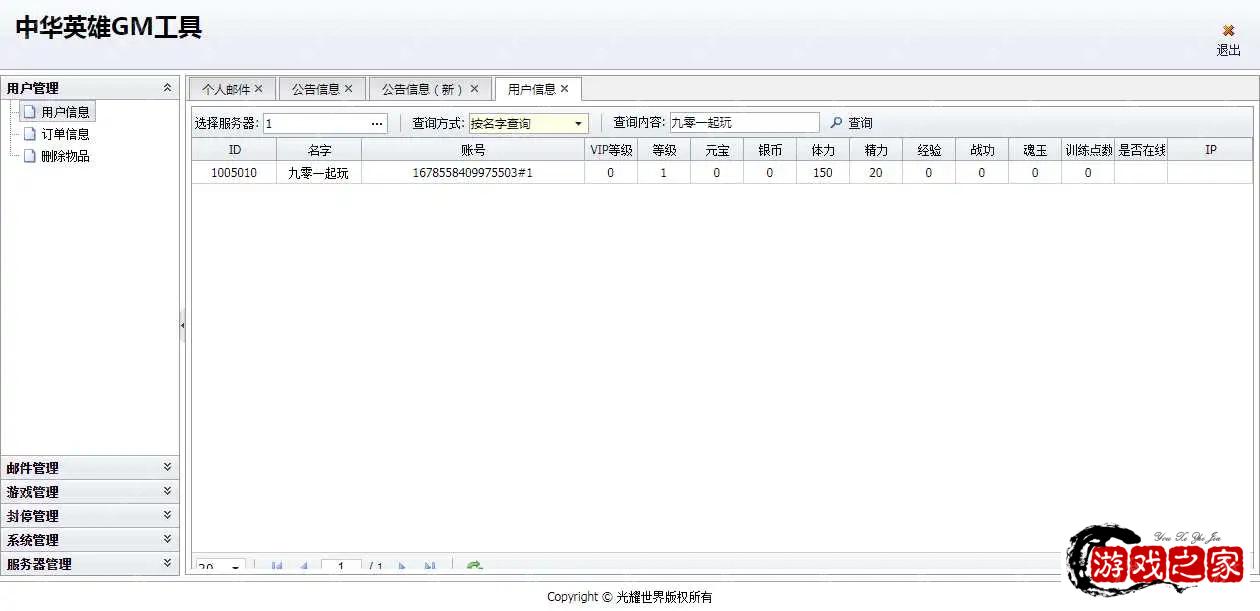
Task: Sort by the 元宝 column header
Action: (717, 149)
